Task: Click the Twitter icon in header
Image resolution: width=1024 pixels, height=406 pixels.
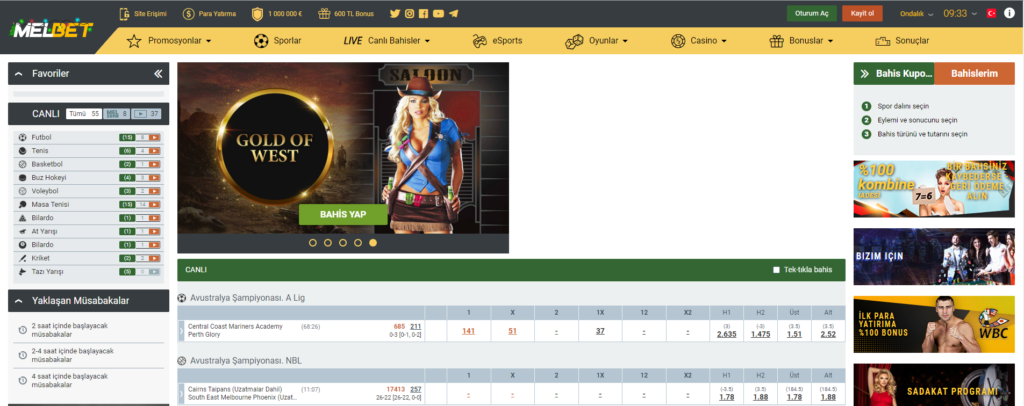Action: pyautogui.click(x=395, y=14)
